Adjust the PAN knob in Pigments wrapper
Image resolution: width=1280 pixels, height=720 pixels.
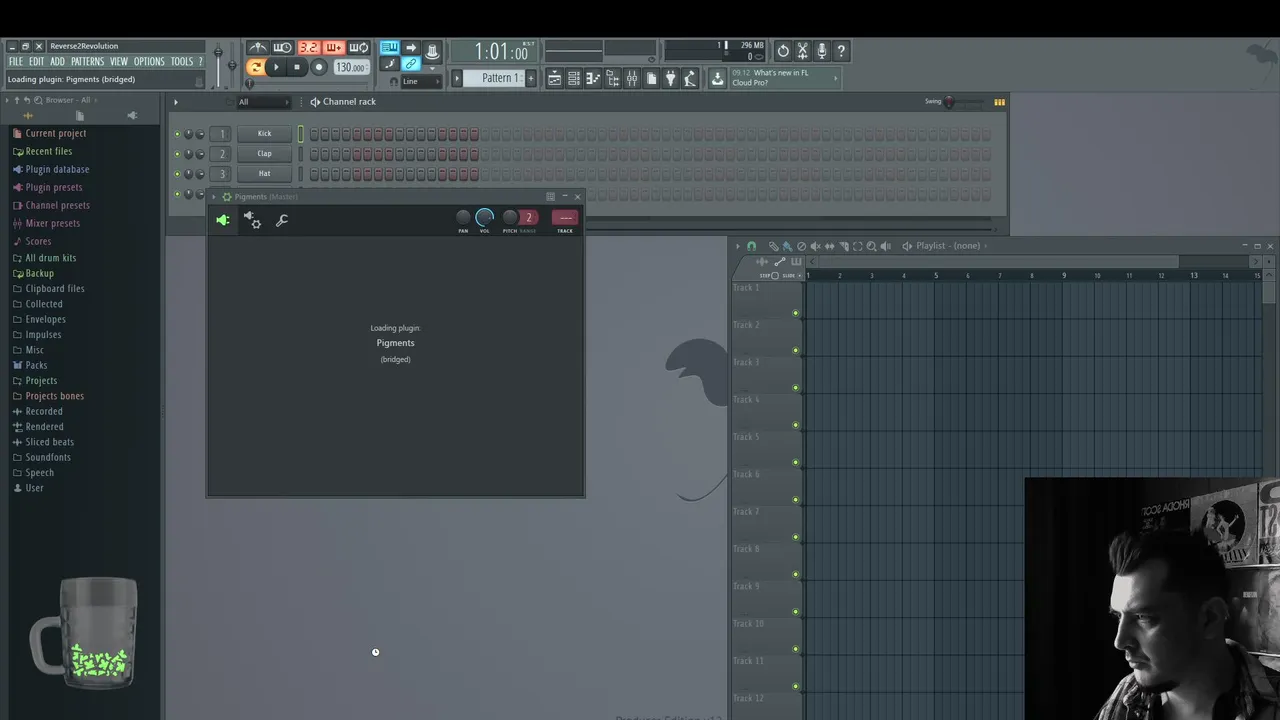pyautogui.click(x=463, y=218)
